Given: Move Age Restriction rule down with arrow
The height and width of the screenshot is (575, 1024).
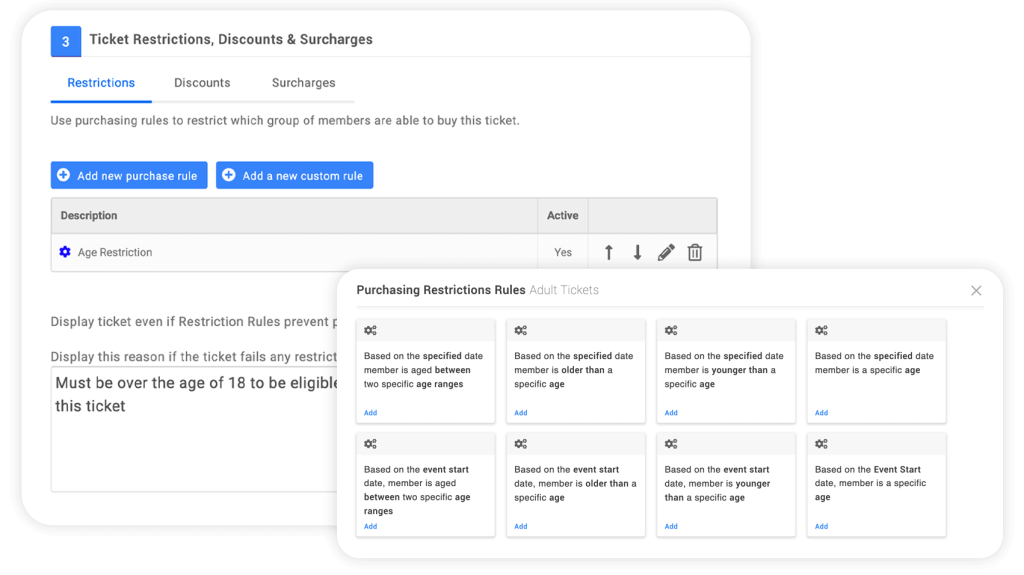Looking at the screenshot, I should pos(637,252).
